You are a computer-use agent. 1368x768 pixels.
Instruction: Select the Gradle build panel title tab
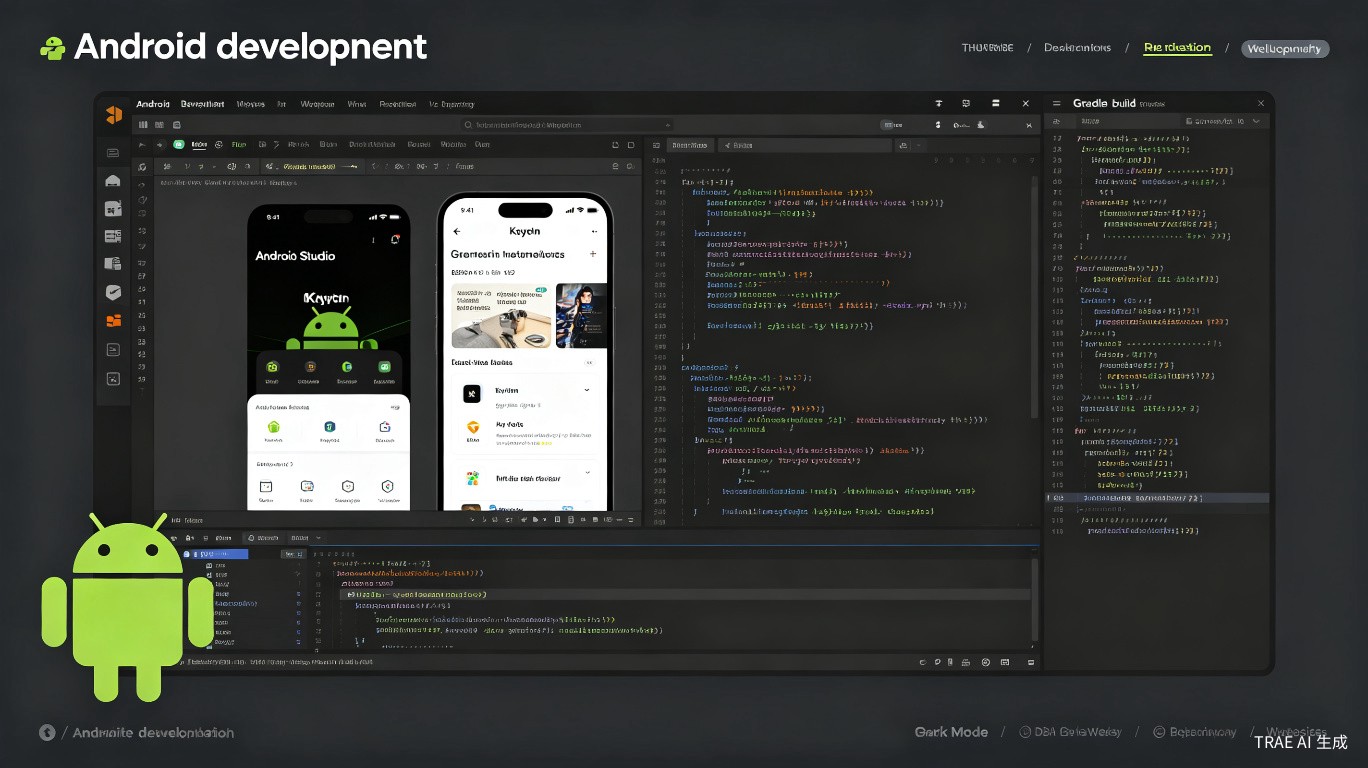point(1105,104)
